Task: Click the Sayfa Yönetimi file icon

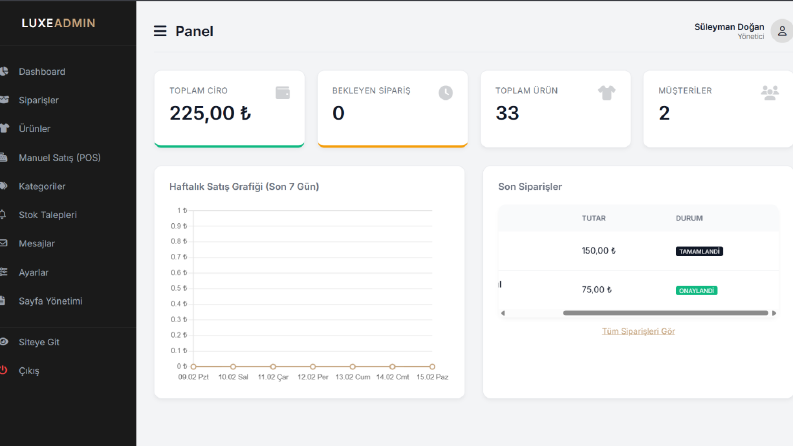Action: pos(3,301)
